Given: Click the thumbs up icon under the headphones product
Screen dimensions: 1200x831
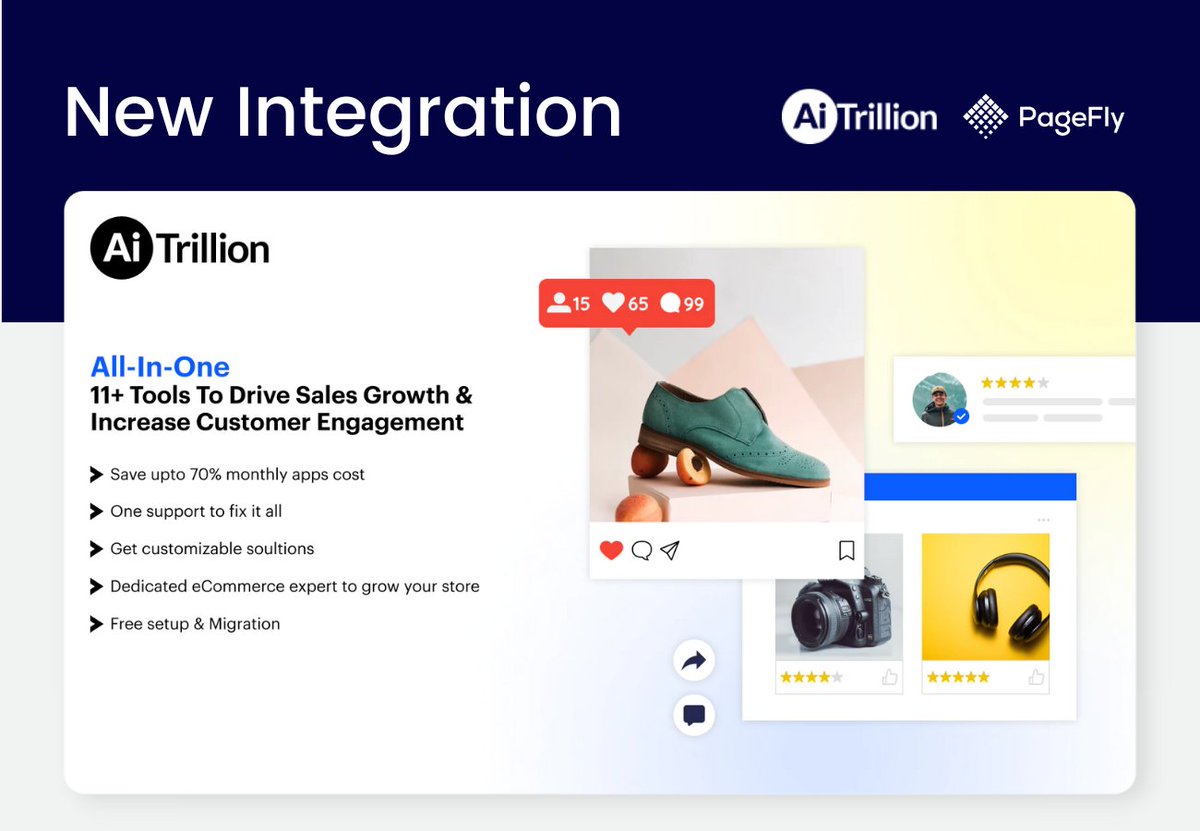Looking at the screenshot, I should point(1037,677).
